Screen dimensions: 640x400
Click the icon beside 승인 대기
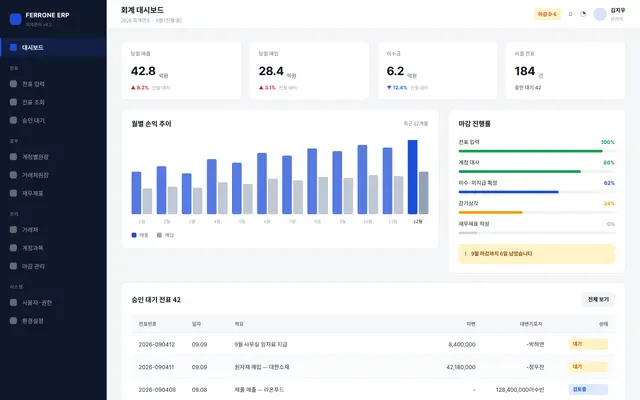pyautogui.click(x=13, y=120)
